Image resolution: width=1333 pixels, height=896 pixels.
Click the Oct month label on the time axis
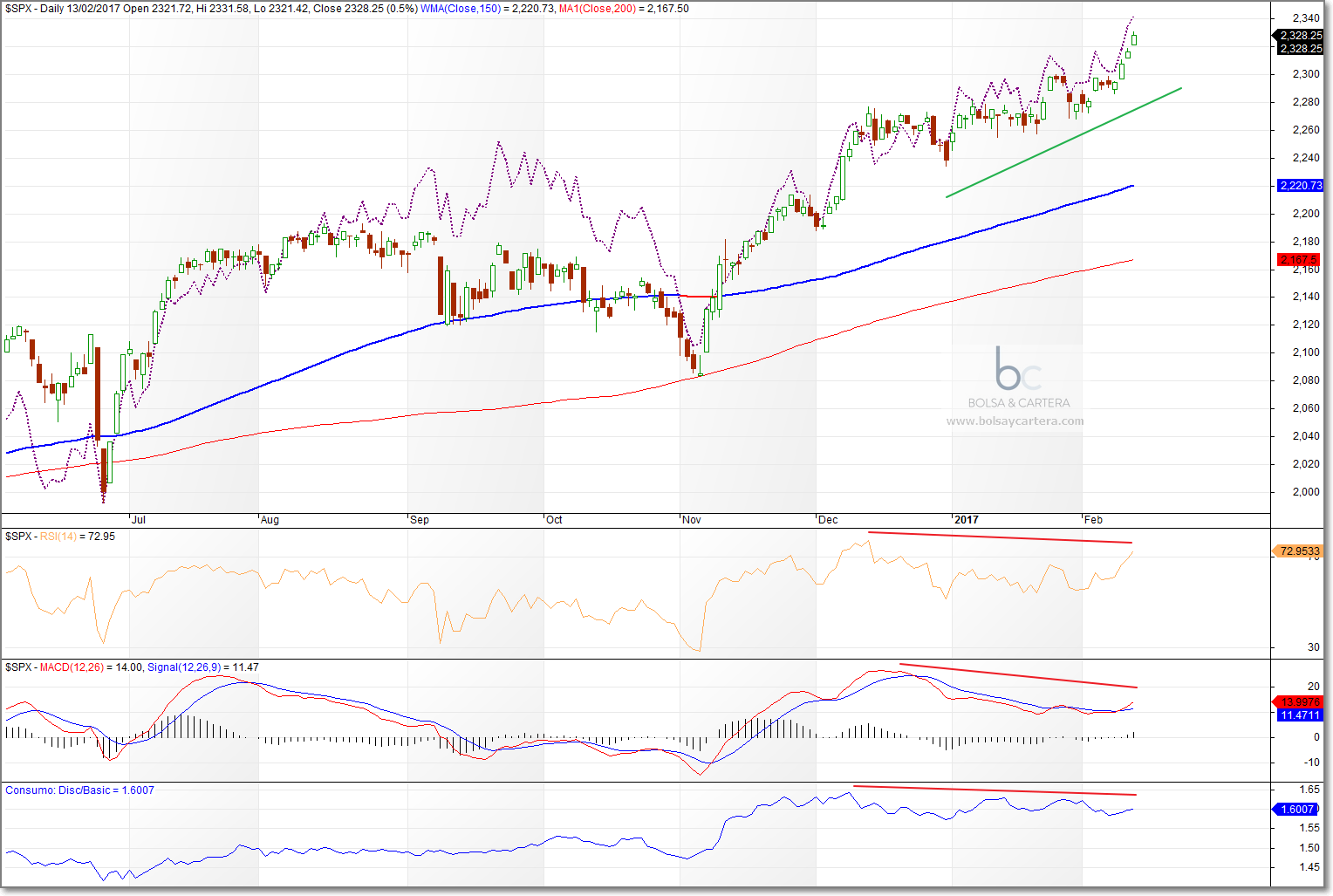pos(554,520)
